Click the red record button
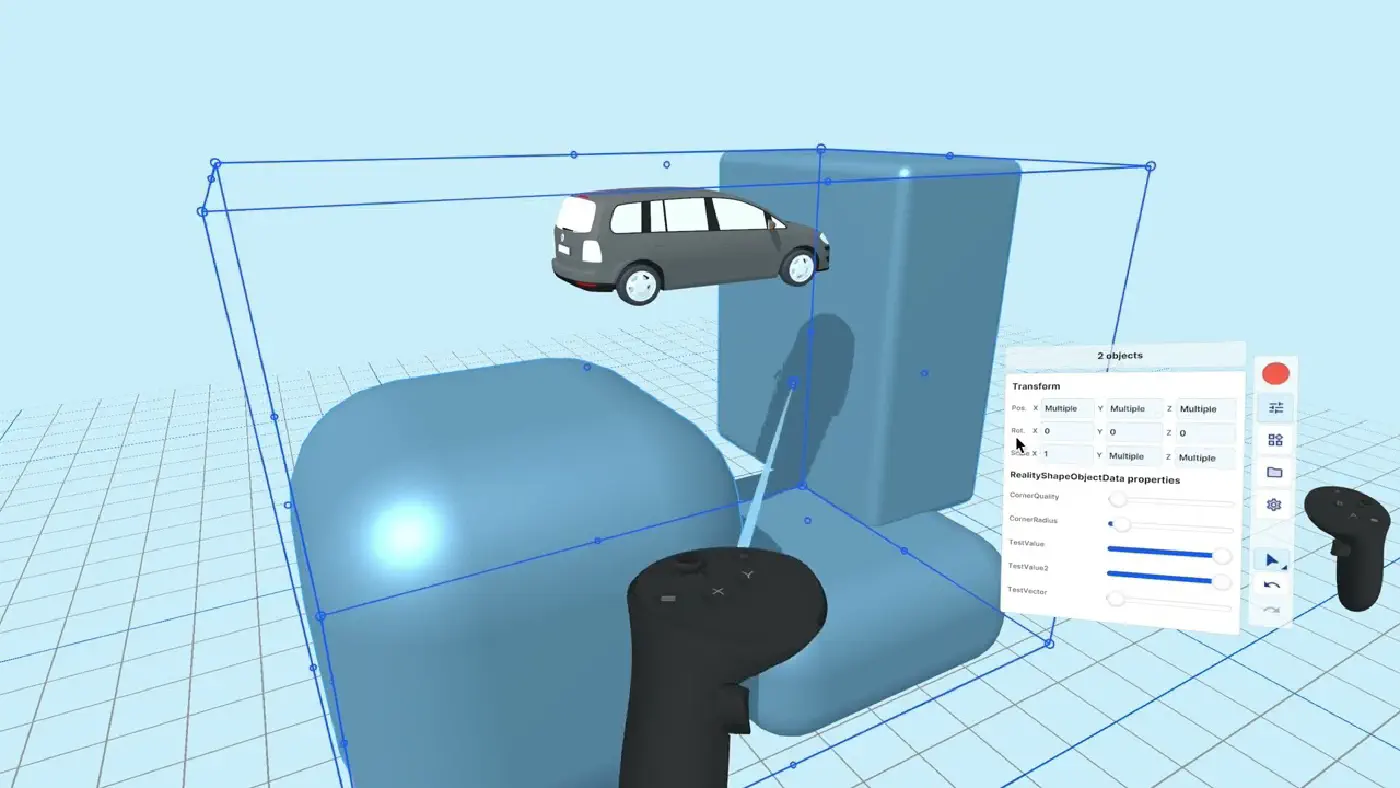 click(1276, 374)
